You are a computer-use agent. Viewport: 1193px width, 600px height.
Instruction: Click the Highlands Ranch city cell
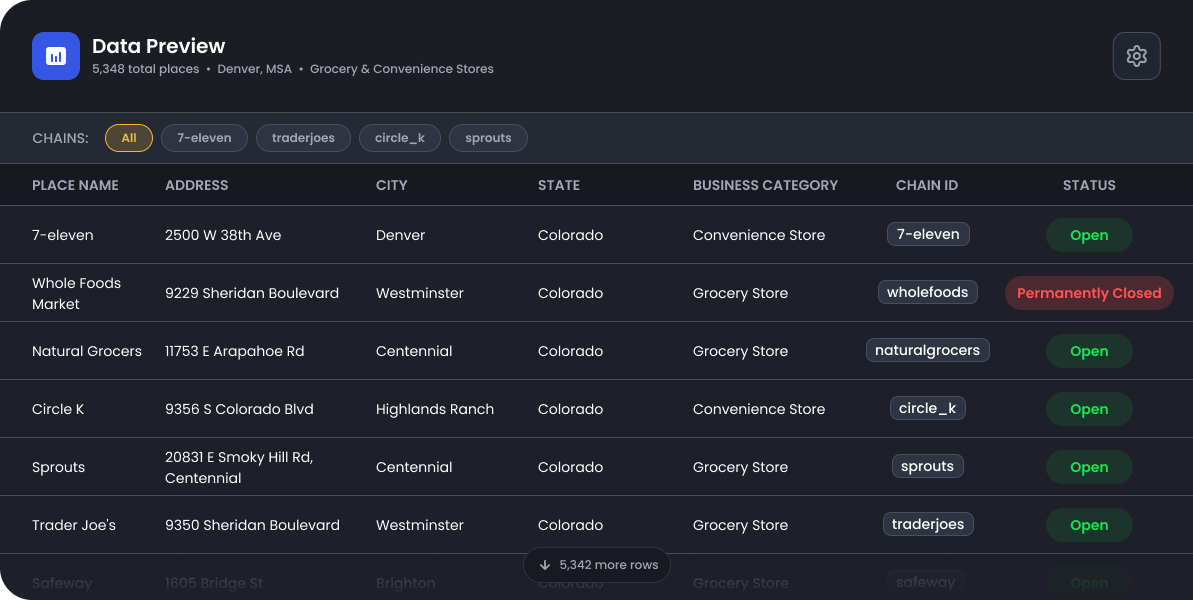click(x=435, y=409)
